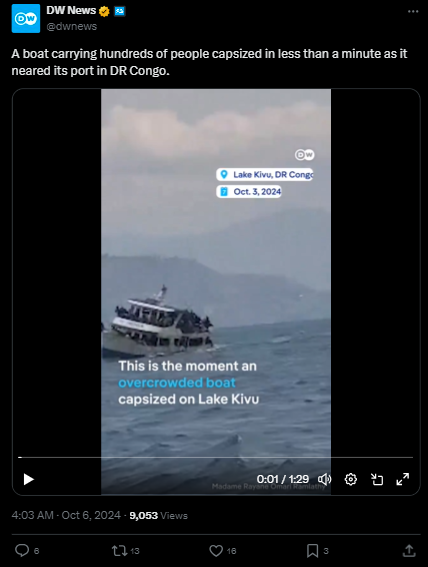
Task: Expand video to fullscreen
Action: tap(403, 479)
